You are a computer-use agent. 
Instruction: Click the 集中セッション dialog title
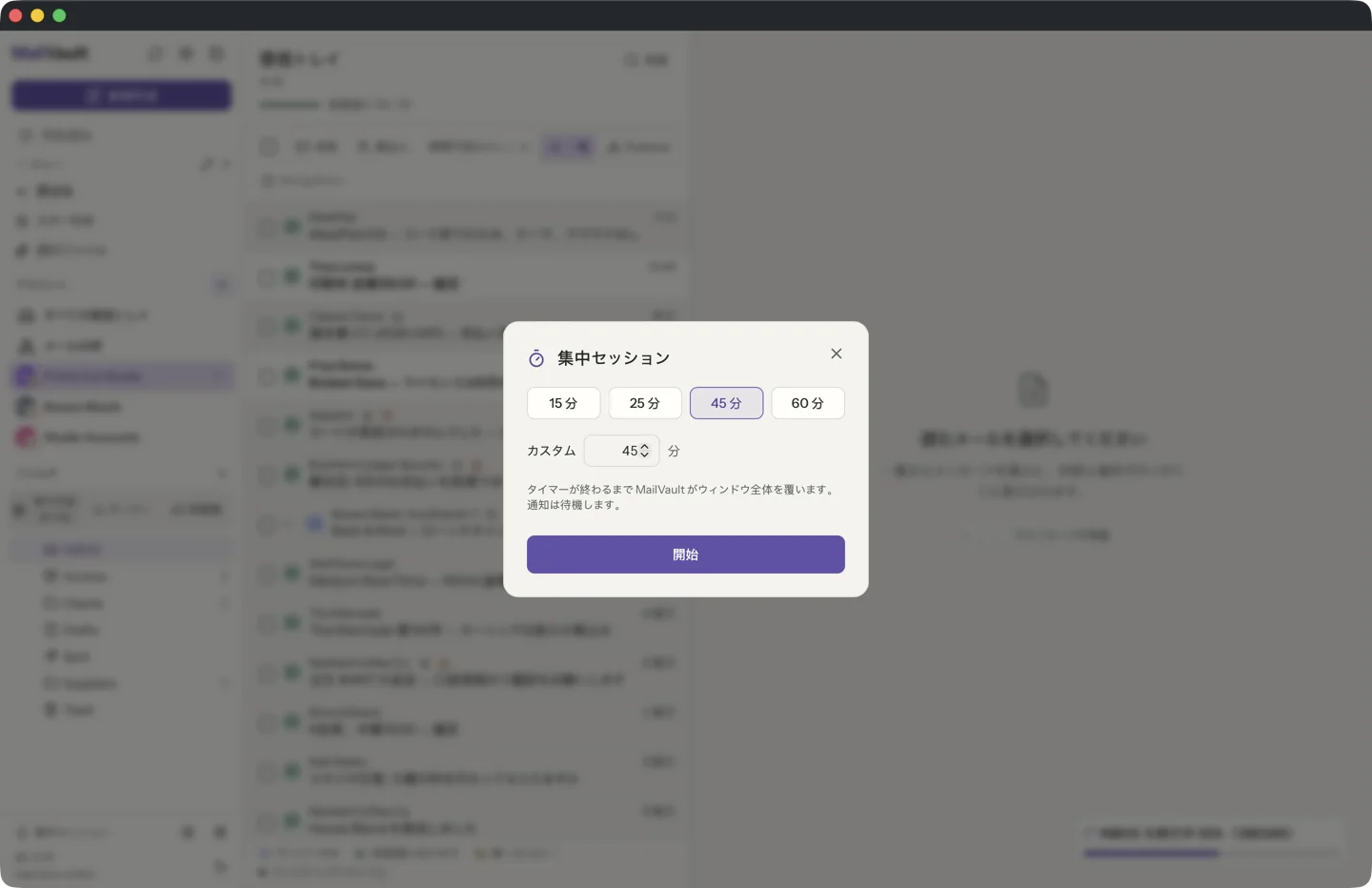pyautogui.click(x=614, y=358)
